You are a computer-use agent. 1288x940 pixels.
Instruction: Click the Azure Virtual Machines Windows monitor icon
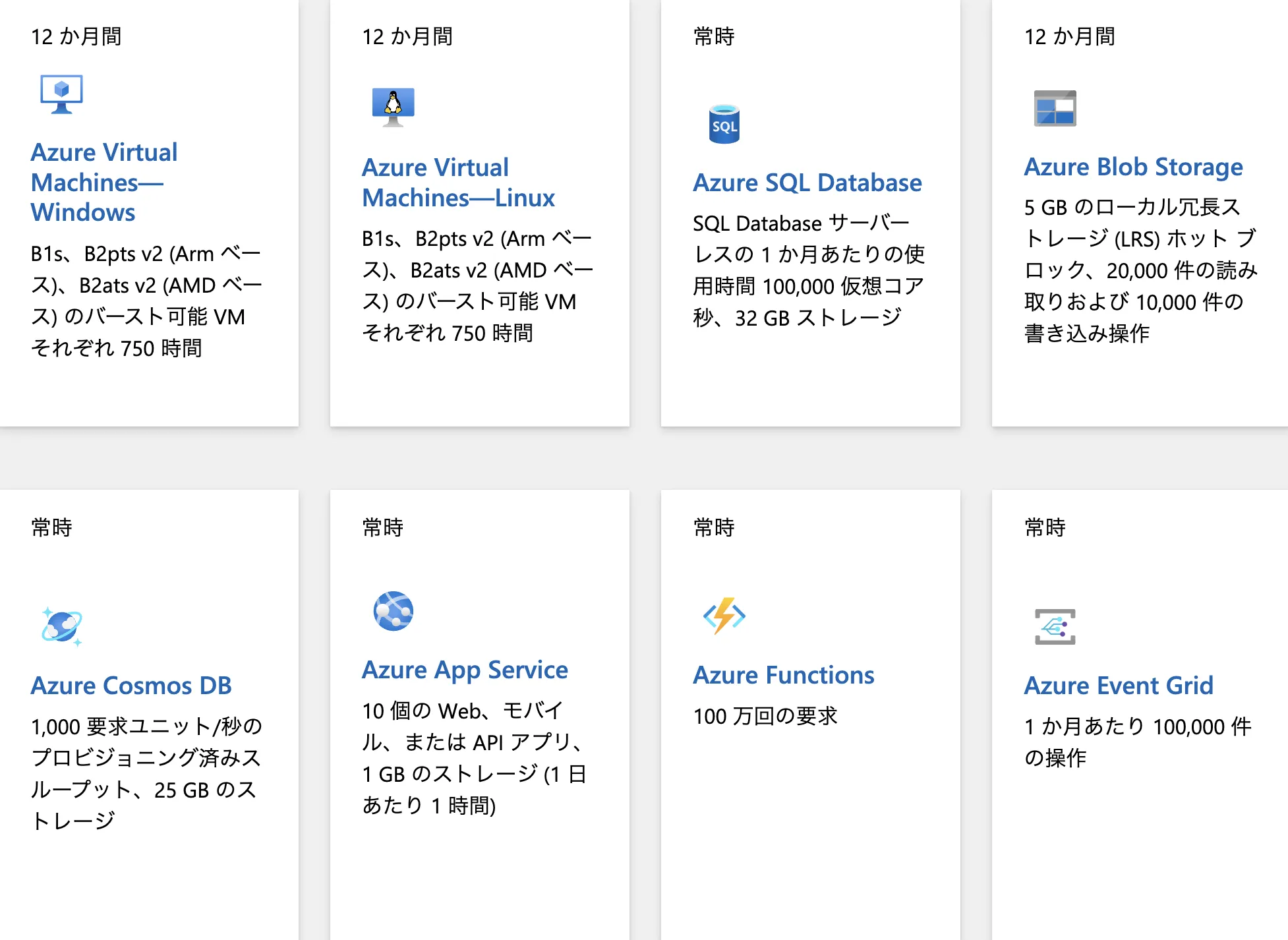pos(61,94)
